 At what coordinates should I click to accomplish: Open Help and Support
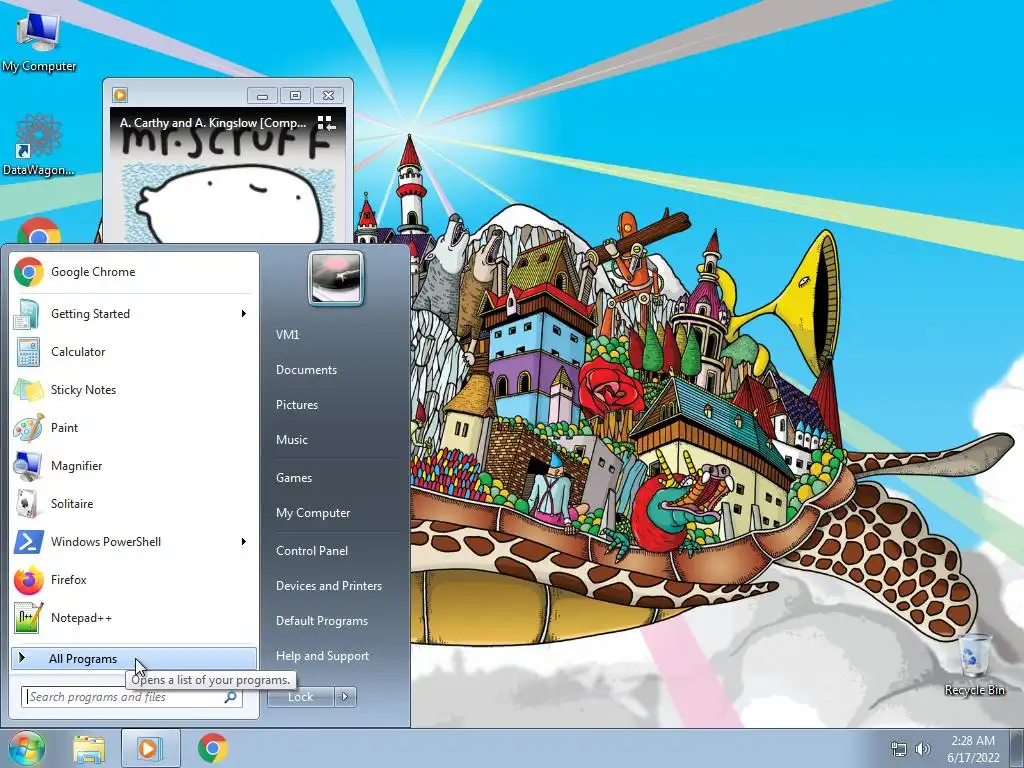coord(323,656)
